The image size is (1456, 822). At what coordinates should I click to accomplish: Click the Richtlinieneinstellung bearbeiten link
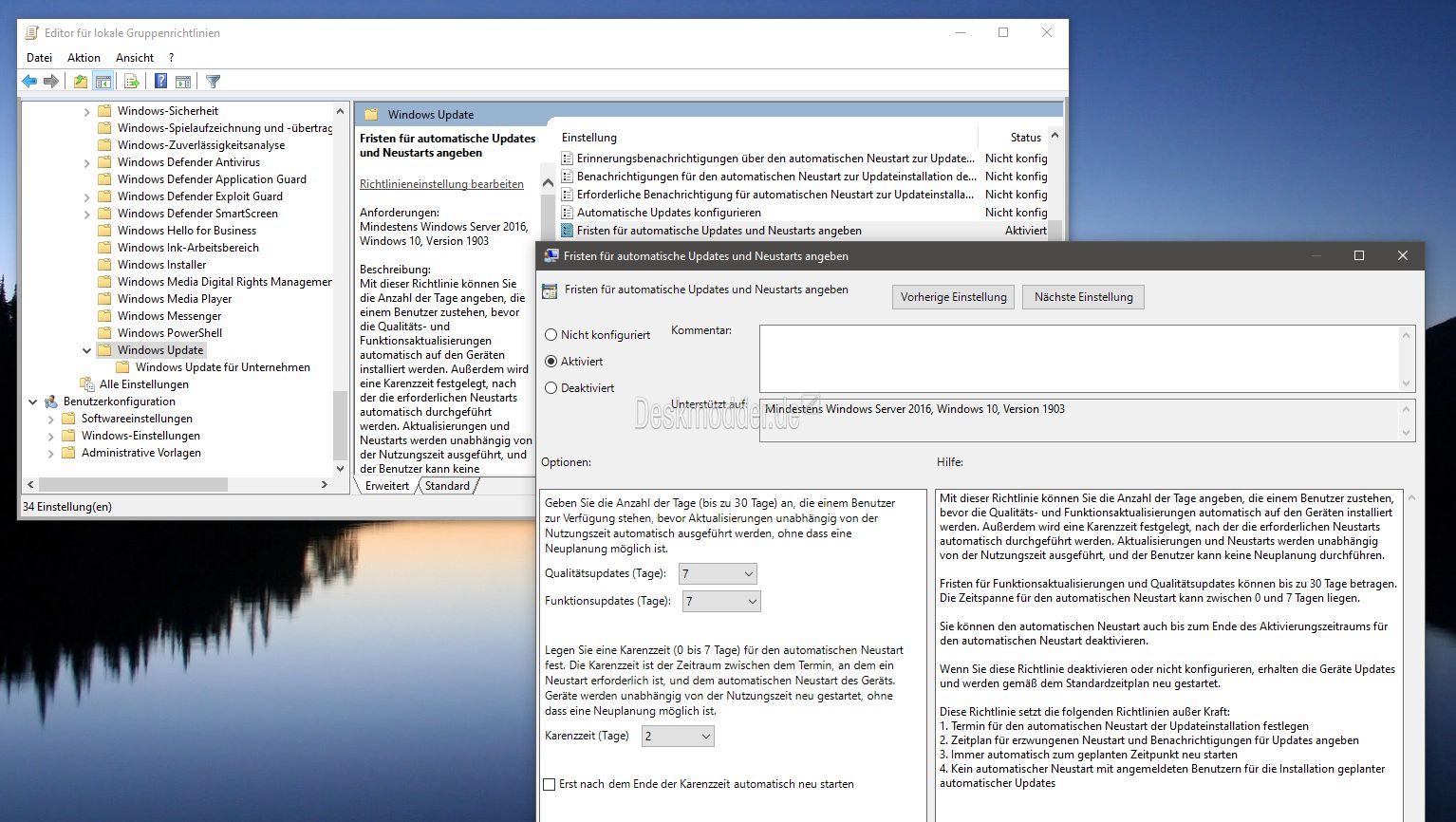pos(441,184)
